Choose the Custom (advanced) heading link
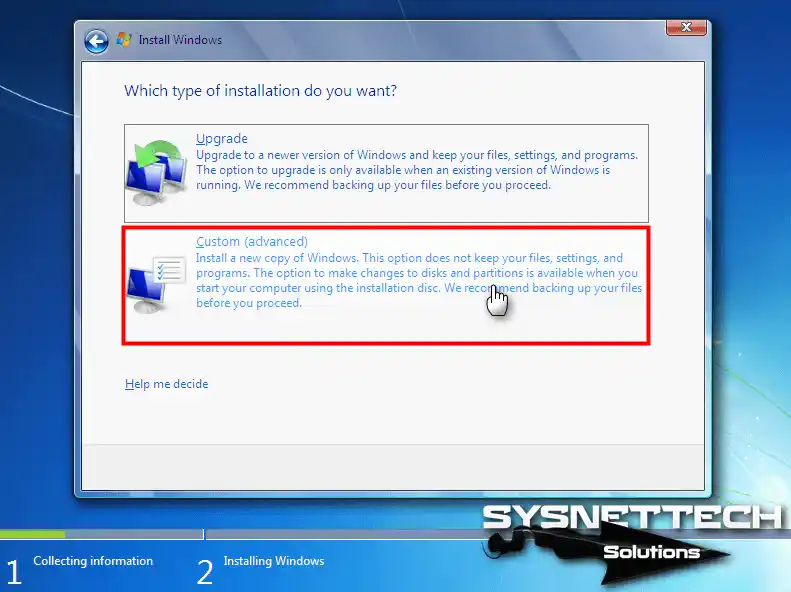 [251, 242]
